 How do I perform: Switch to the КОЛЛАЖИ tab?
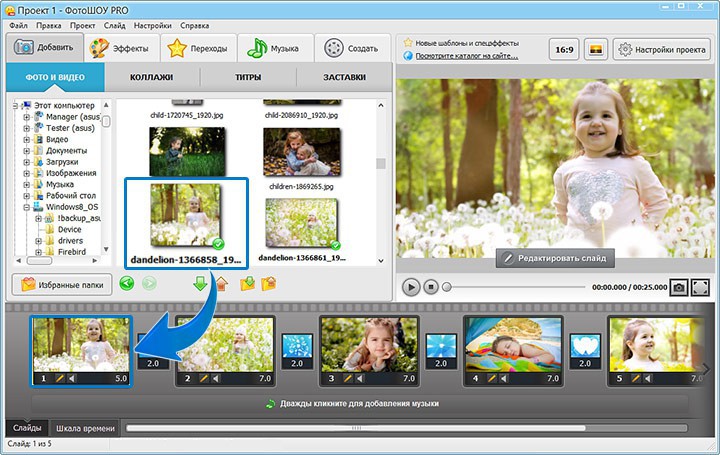152,77
